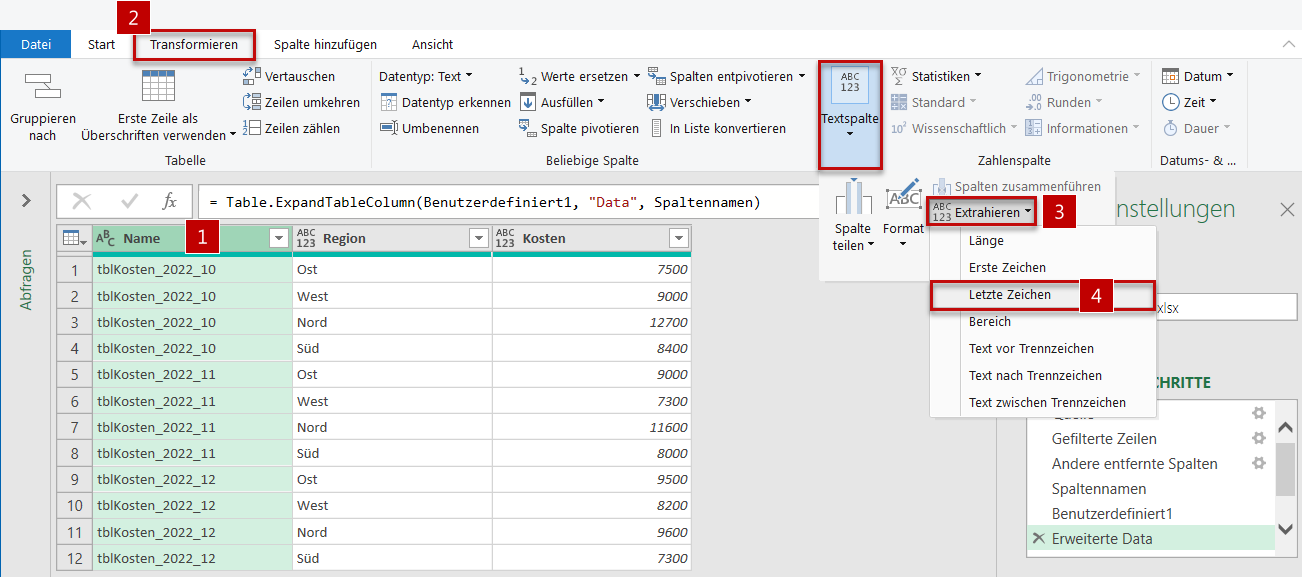Click Zeilen zählen in the ribbon
The width and height of the screenshot is (1302, 577).
291,128
